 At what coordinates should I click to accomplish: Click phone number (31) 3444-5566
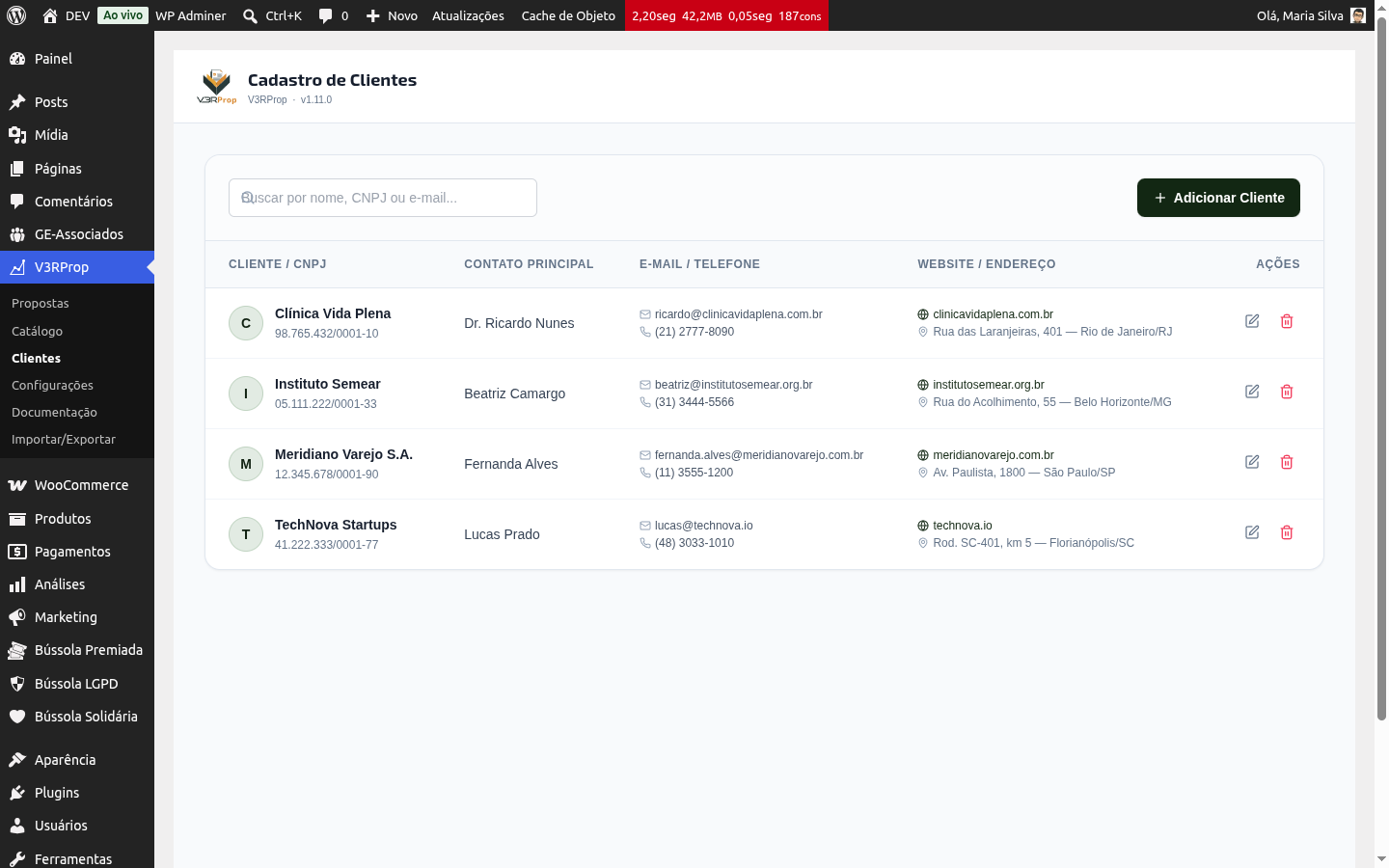694,402
